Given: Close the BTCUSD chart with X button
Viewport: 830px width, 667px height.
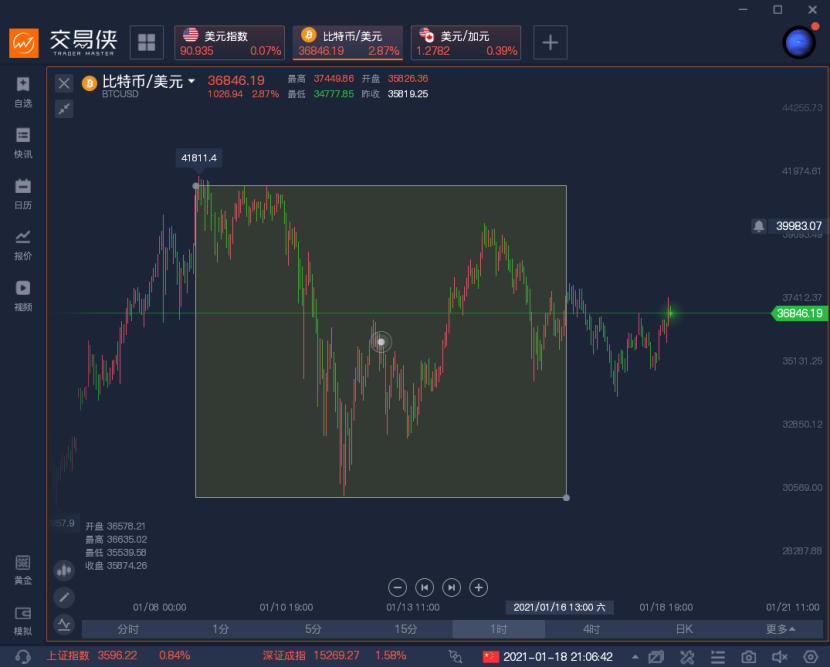Looking at the screenshot, I should point(64,83).
